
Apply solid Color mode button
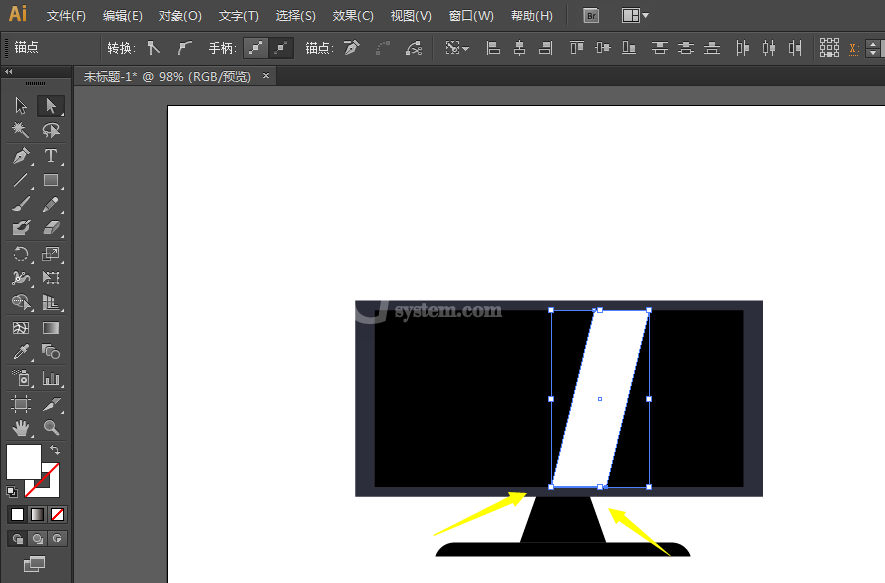(17, 515)
